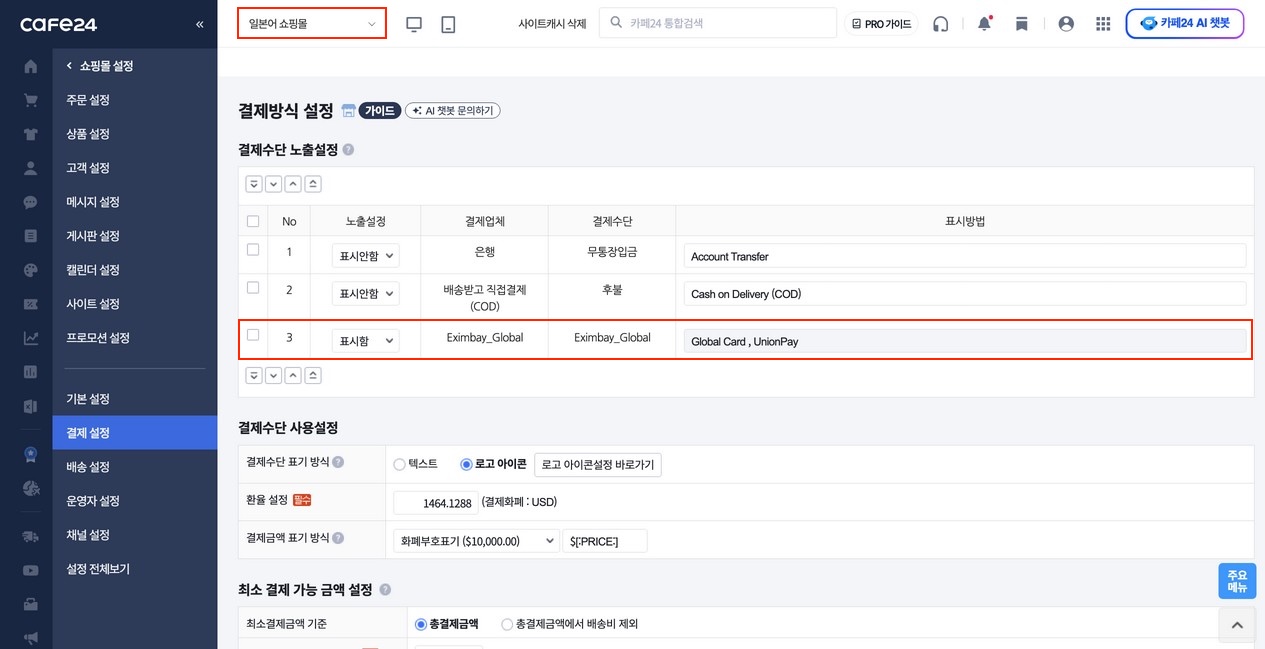Select the 총결제금액 radio option
This screenshot has height=649, width=1265.
pos(421,624)
